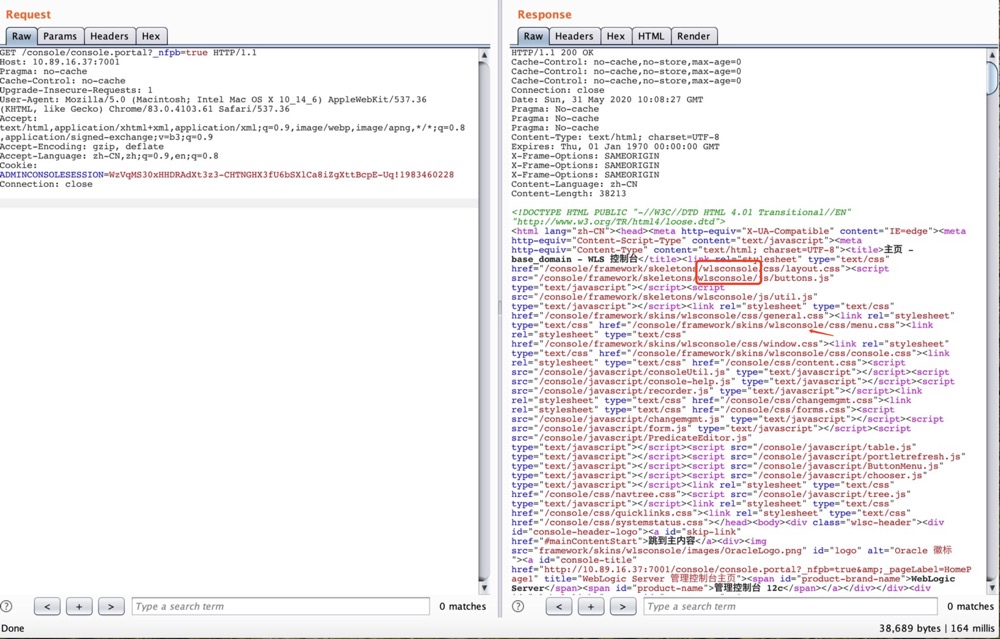Open the response Render tab
Screen dimensions: 1000x639
(x=693, y=36)
